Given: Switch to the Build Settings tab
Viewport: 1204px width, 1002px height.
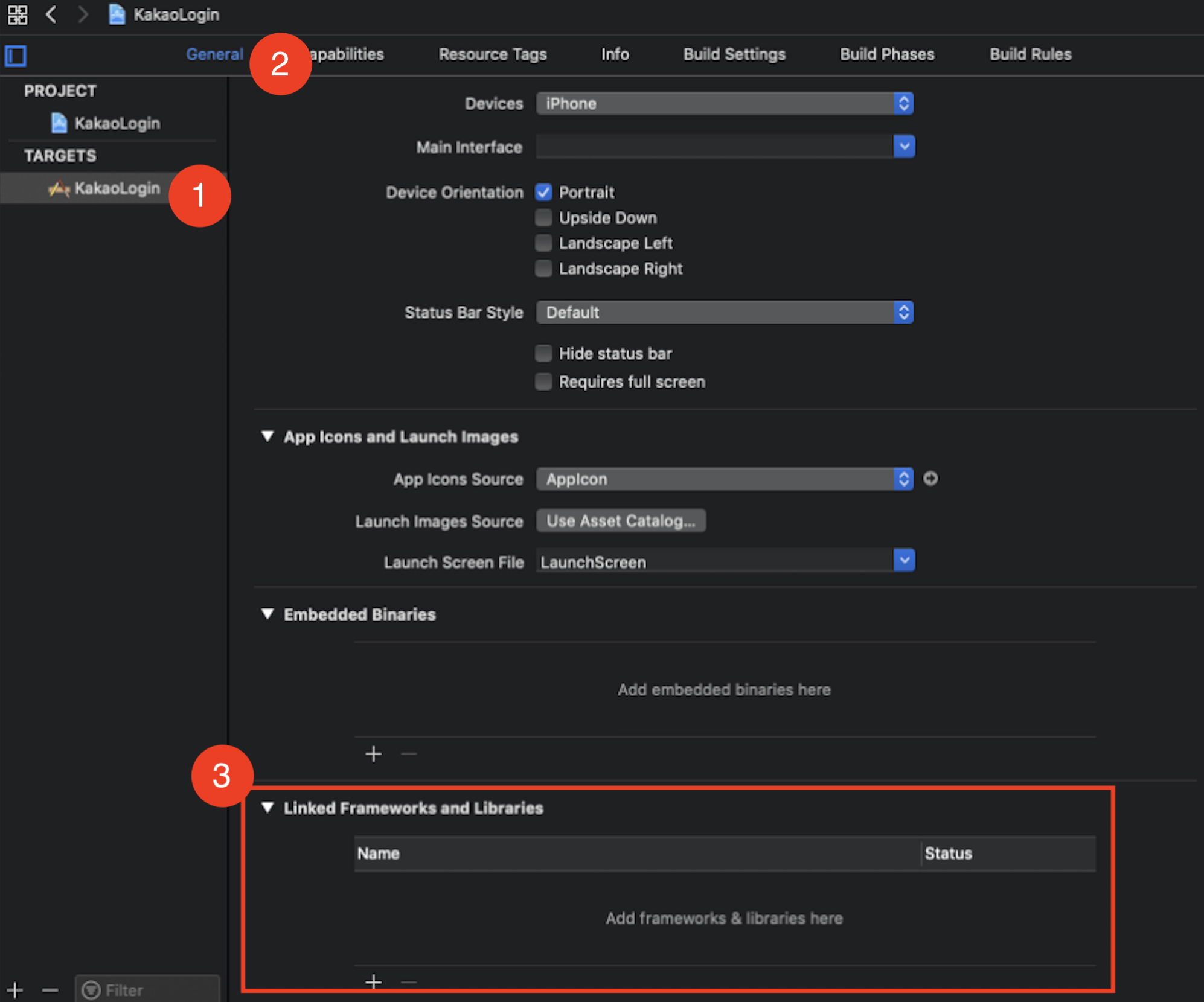Looking at the screenshot, I should click(x=734, y=54).
